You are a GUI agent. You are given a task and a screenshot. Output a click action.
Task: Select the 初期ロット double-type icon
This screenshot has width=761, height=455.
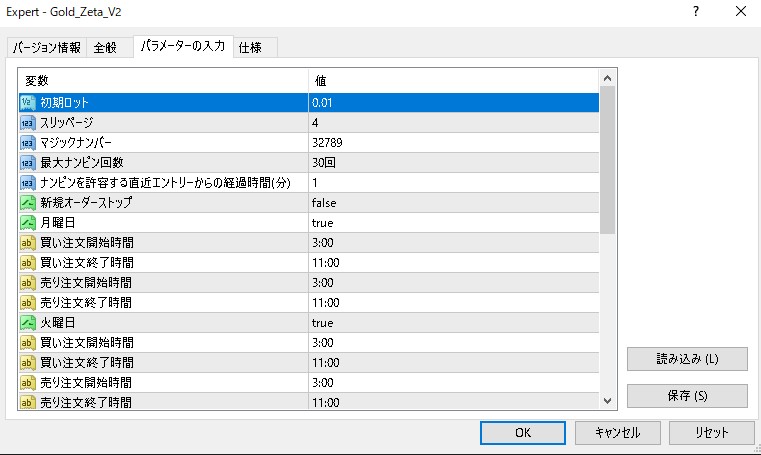click(x=28, y=103)
